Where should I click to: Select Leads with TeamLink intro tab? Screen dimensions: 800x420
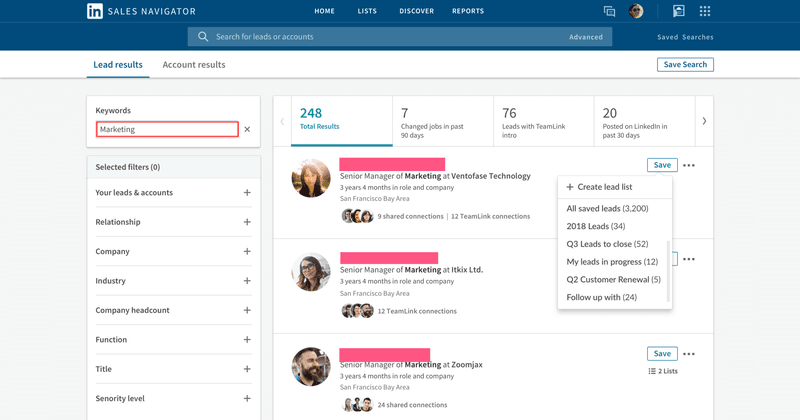pyautogui.click(x=544, y=121)
